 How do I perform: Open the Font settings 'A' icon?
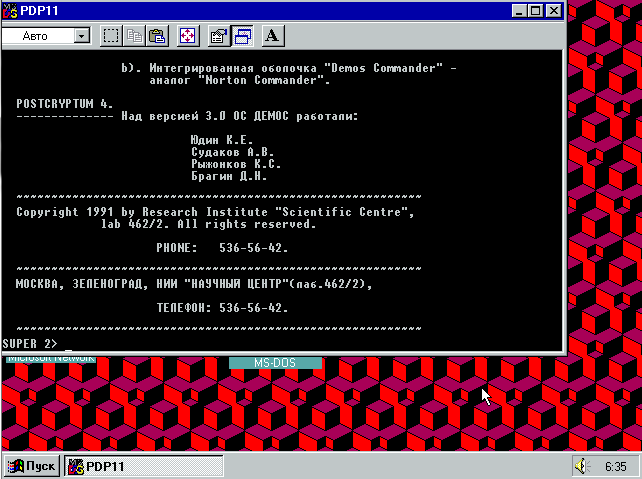click(x=273, y=36)
